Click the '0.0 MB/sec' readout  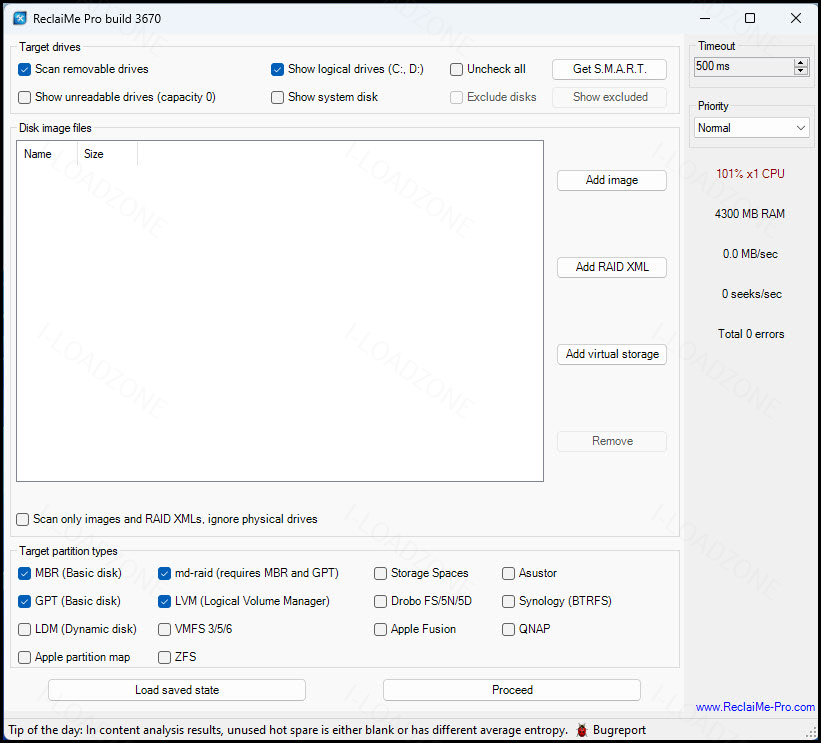click(x=750, y=254)
